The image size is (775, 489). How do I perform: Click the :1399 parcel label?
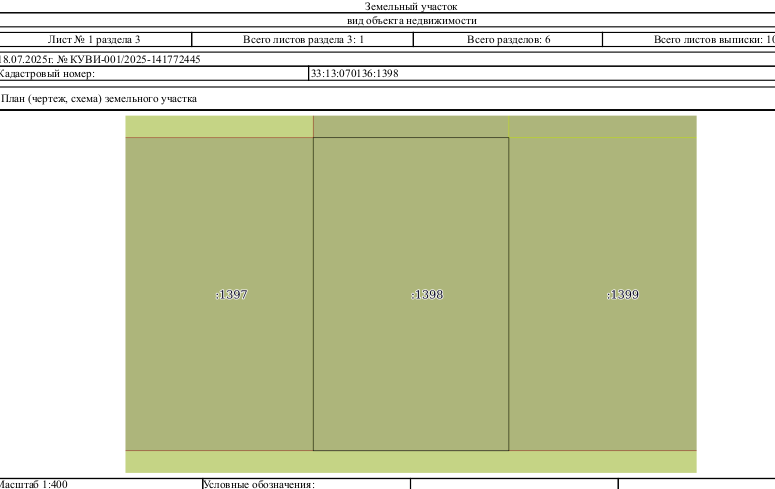coord(623,295)
